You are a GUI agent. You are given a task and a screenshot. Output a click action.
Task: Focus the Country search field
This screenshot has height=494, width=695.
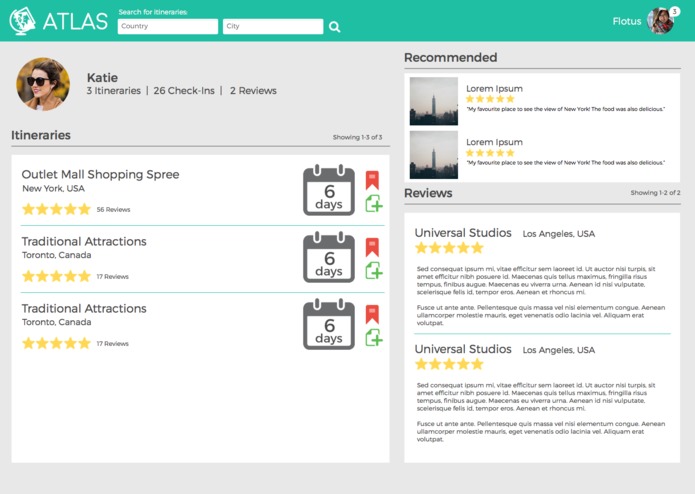click(x=168, y=26)
